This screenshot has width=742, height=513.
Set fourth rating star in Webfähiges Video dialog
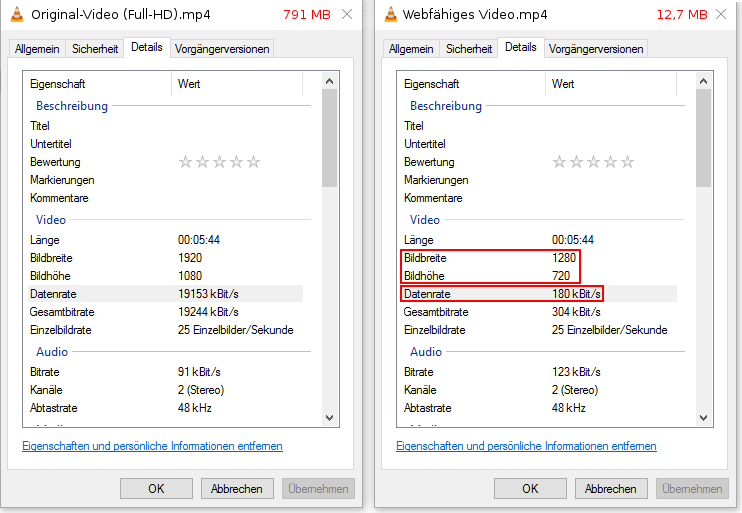point(610,162)
